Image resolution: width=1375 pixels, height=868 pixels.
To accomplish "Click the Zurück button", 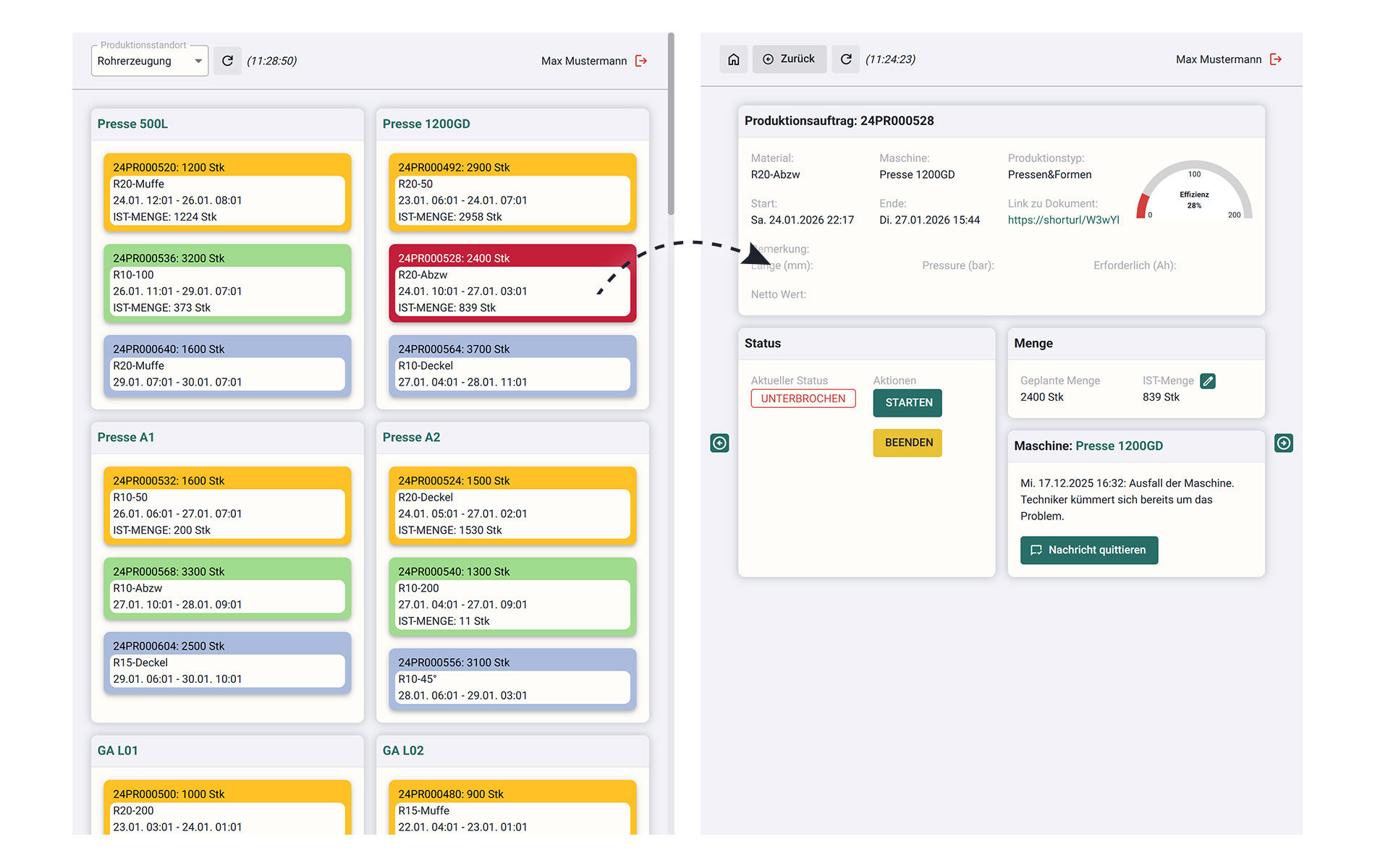I will tap(789, 59).
